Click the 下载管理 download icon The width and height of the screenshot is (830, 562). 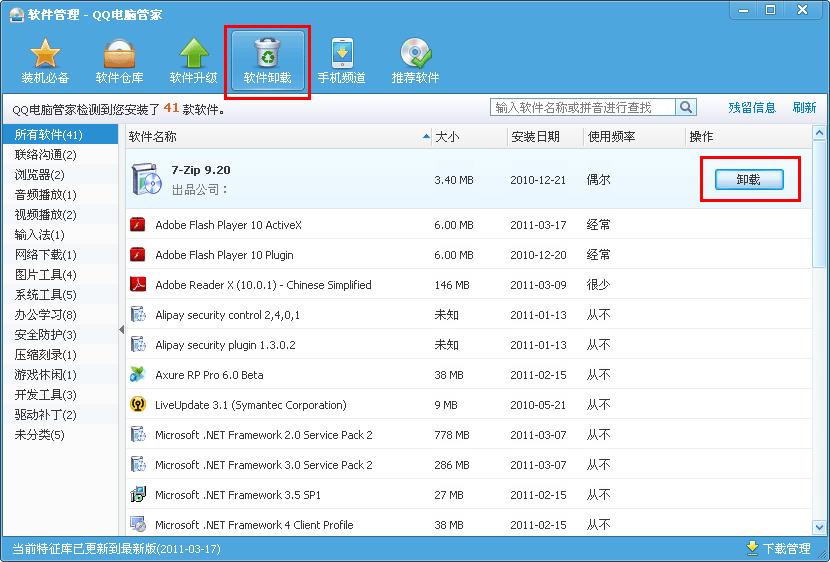[753, 548]
